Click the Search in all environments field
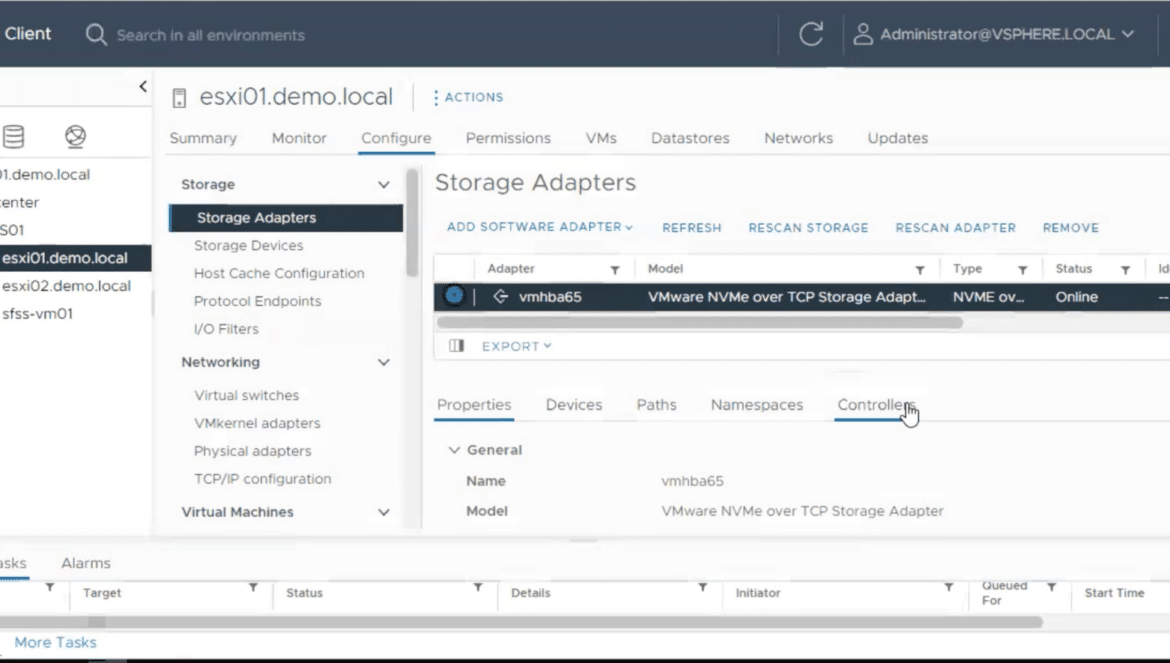1170x663 pixels. [210, 35]
